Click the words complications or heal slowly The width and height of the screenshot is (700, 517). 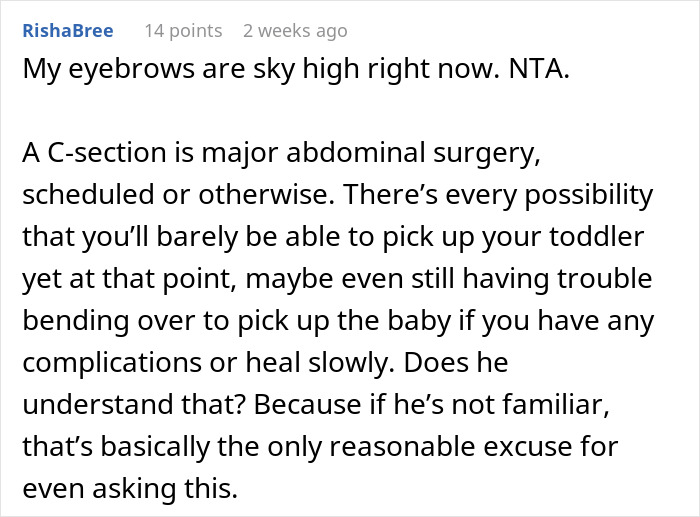tap(209, 363)
